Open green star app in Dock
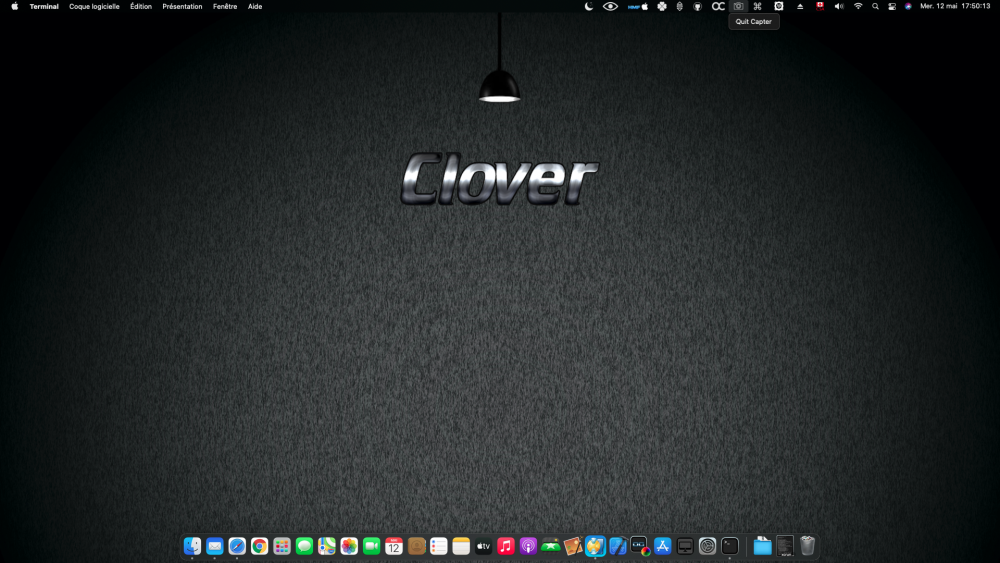 [550, 546]
